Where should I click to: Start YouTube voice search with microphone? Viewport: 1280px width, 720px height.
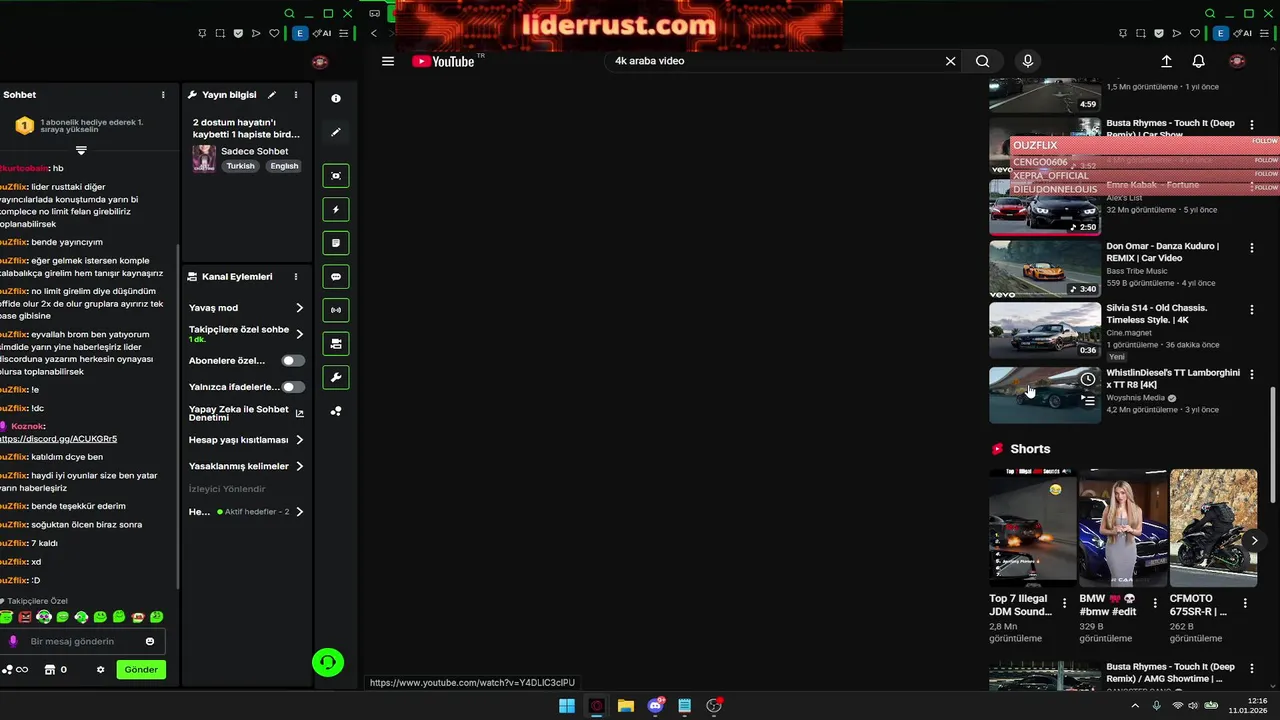pyautogui.click(x=1027, y=61)
